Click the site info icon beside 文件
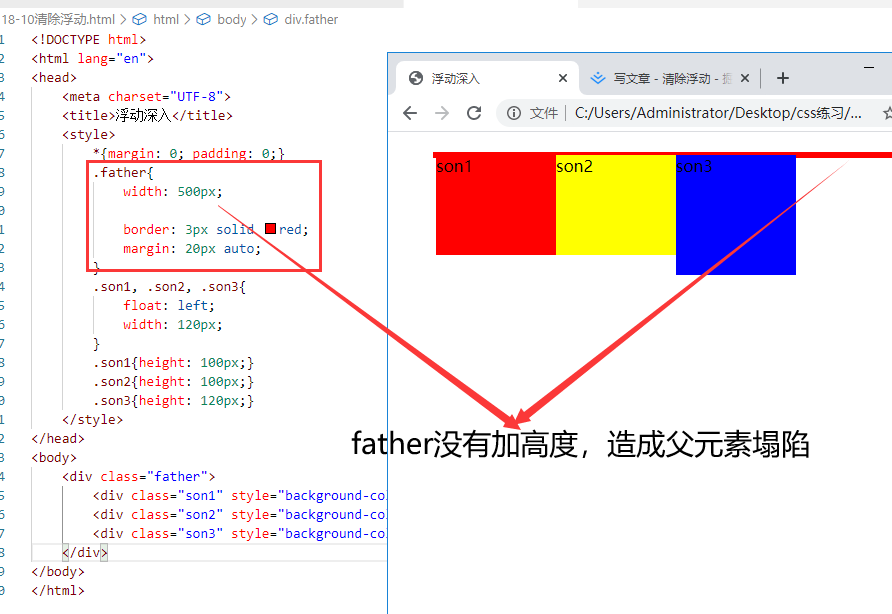Image resolution: width=892 pixels, height=614 pixels. tap(514, 113)
